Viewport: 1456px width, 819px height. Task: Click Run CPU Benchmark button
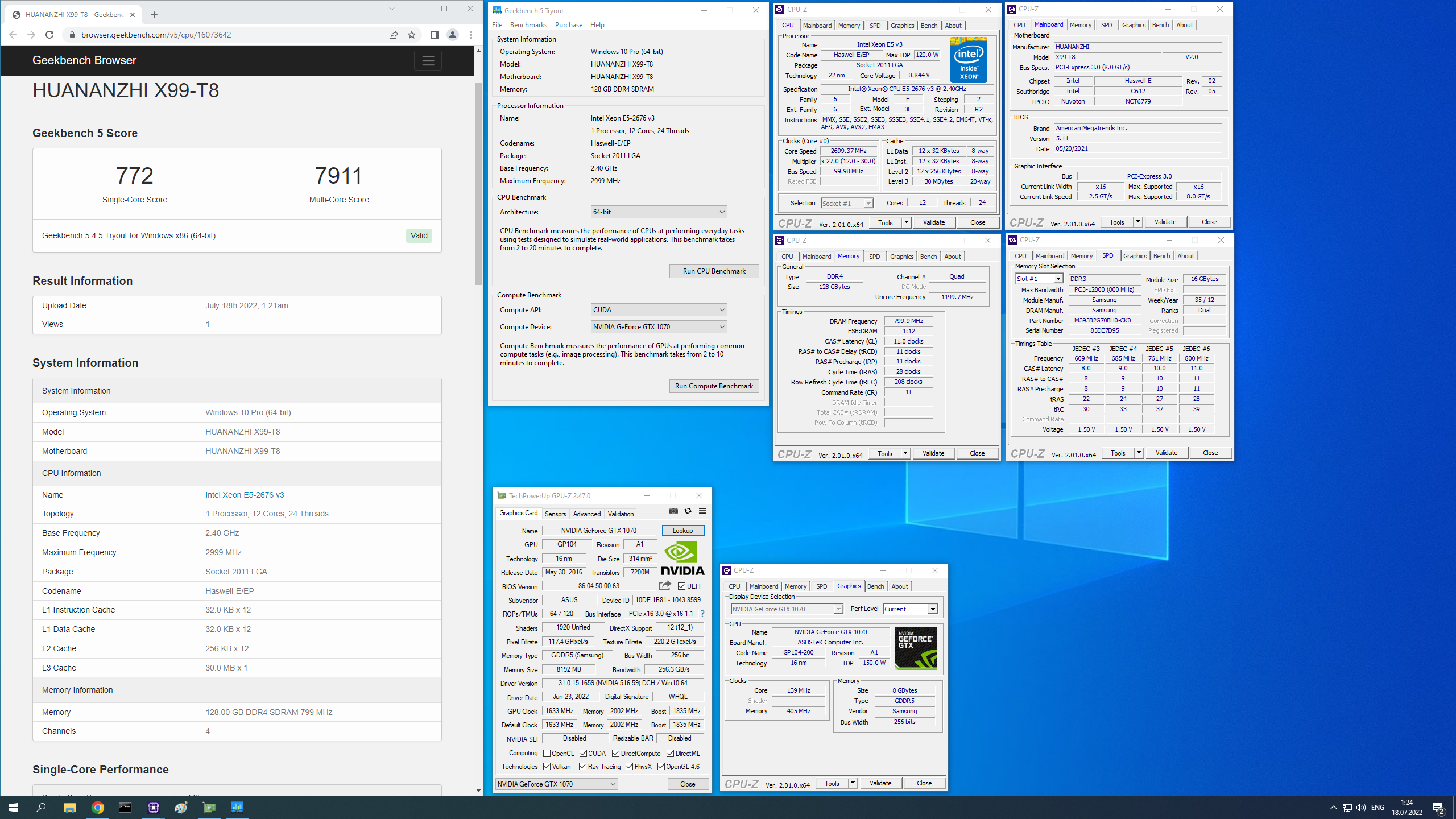[x=714, y=271]
